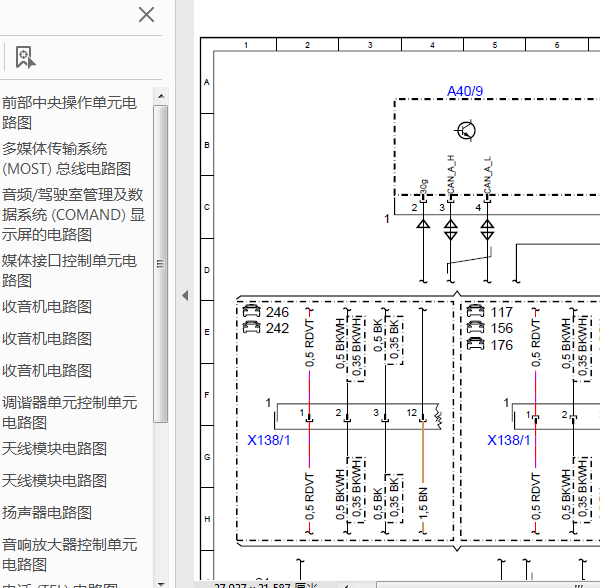Click the document horizontal scrollbar
Screen dimensions: 600x588
coord(488,585)
